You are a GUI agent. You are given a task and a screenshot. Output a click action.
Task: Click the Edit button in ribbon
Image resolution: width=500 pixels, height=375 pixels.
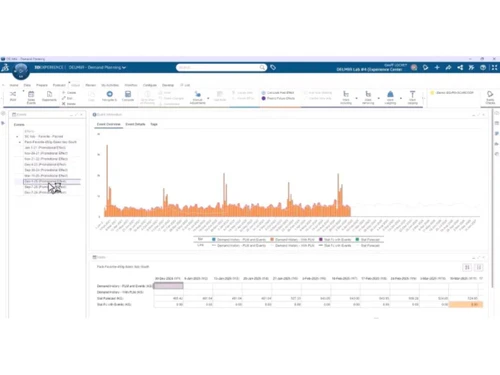68,98
